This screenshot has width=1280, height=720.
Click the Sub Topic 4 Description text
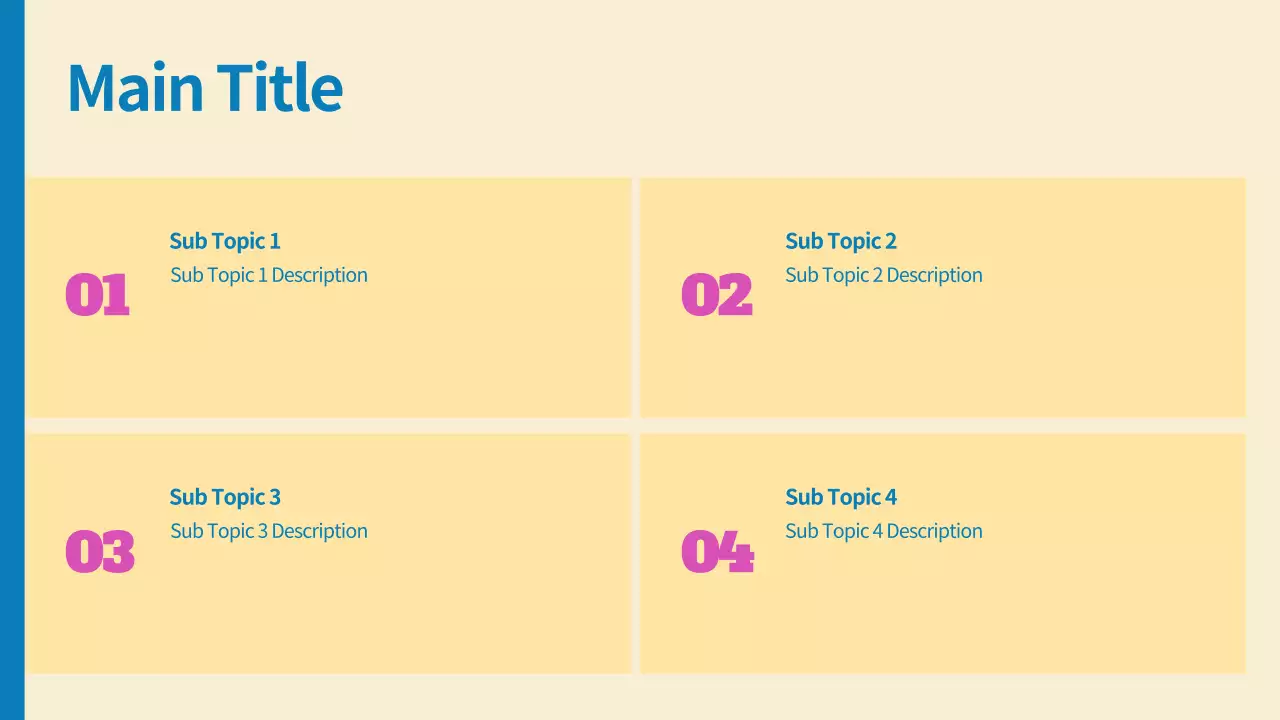coord(884,531)
